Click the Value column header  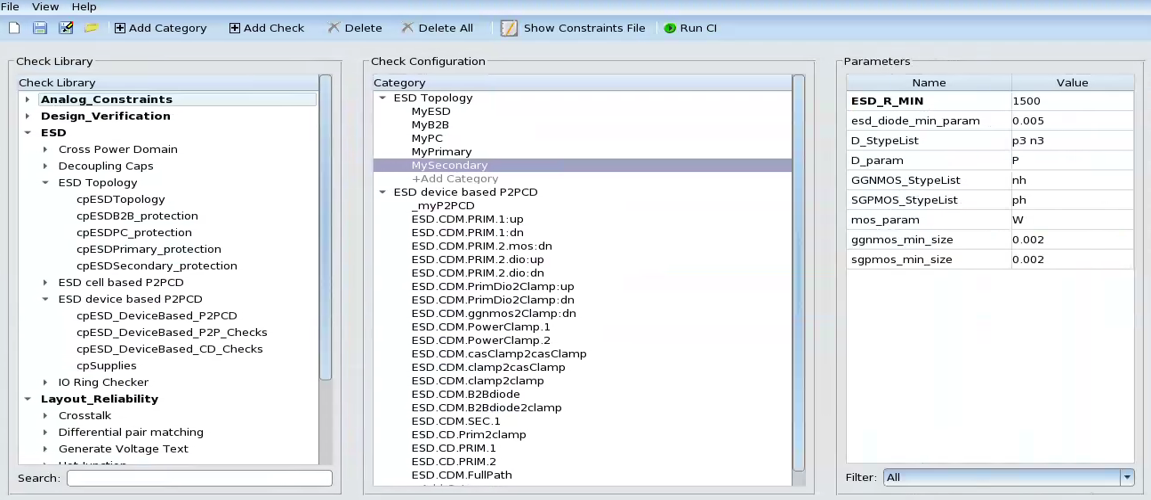1072,83
